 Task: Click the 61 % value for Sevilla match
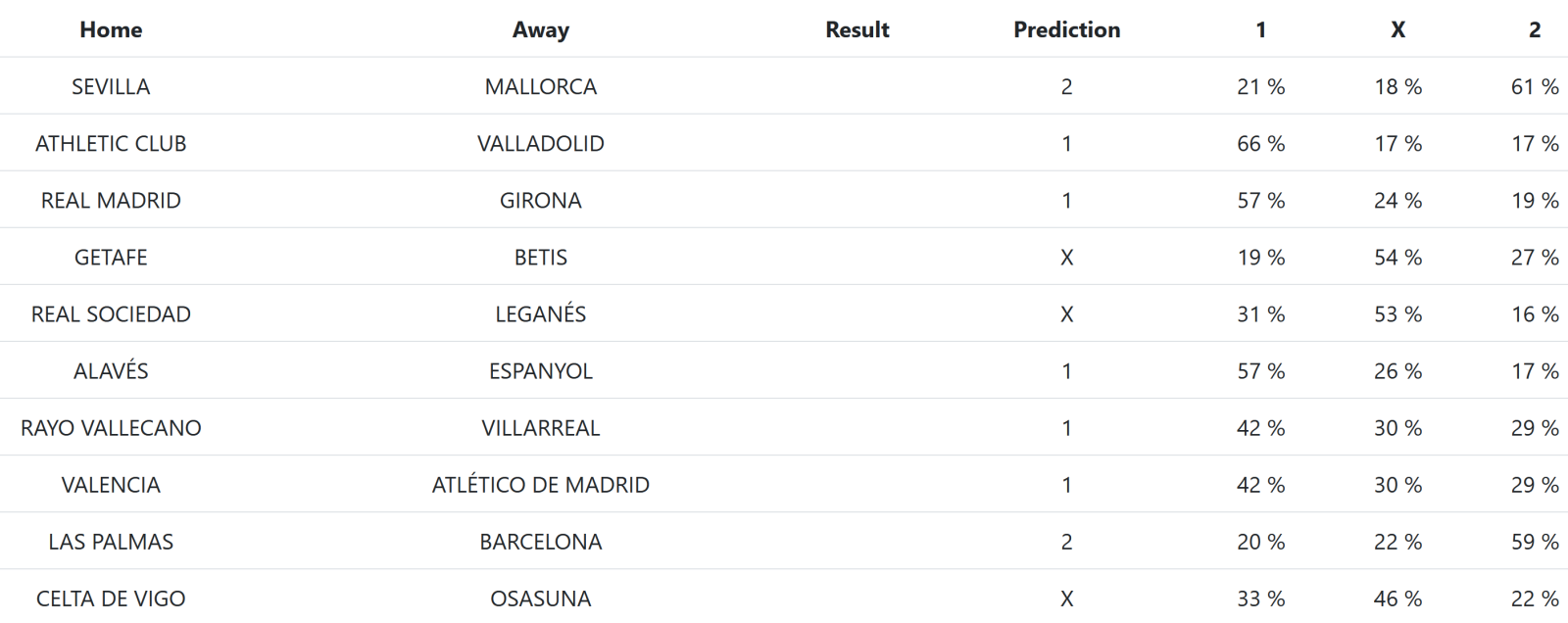[x=1534, y=86]
